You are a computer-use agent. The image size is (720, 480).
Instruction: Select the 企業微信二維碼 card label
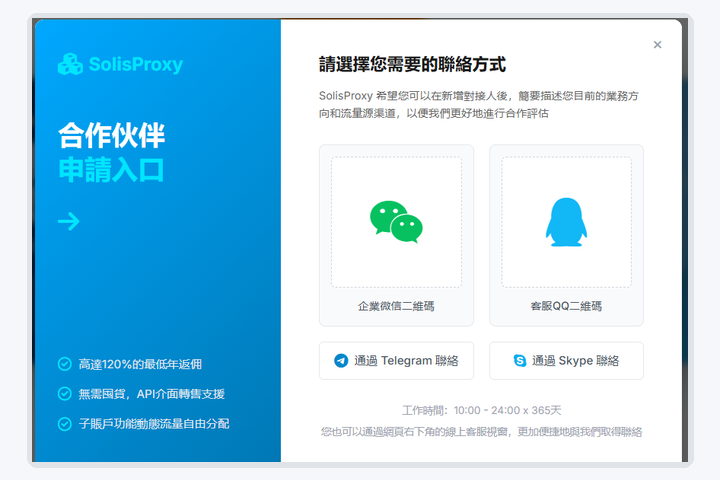pyautogui.click(x=396, y=306)
